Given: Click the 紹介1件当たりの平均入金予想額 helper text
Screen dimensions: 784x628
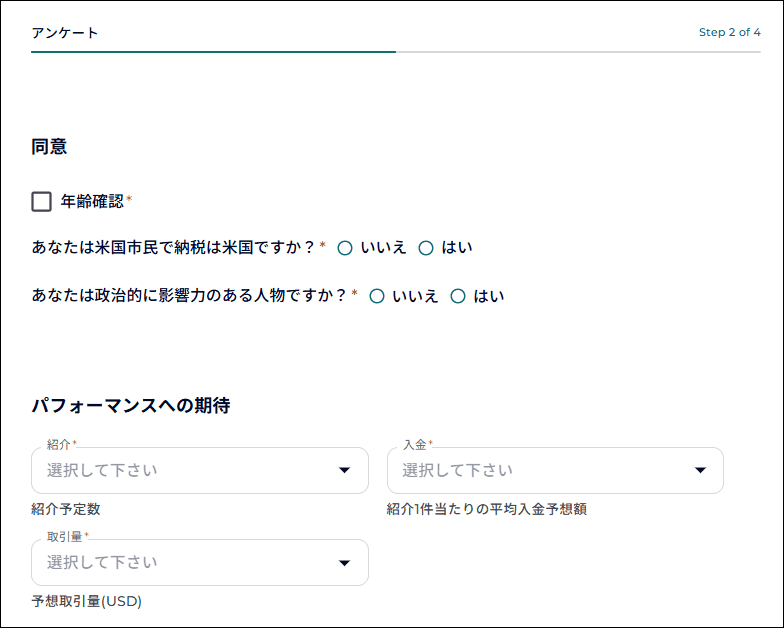Looking at the screenshot, I should point(486,509).
